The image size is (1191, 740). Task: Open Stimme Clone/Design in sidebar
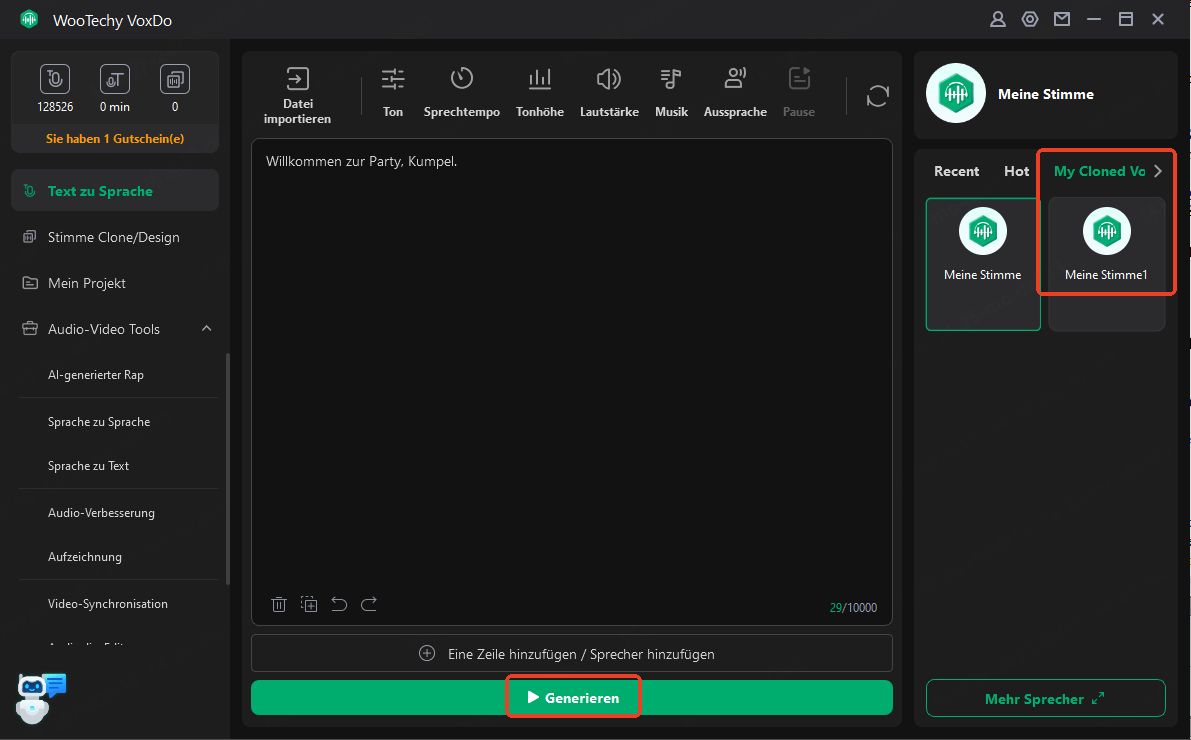[114, 237]
